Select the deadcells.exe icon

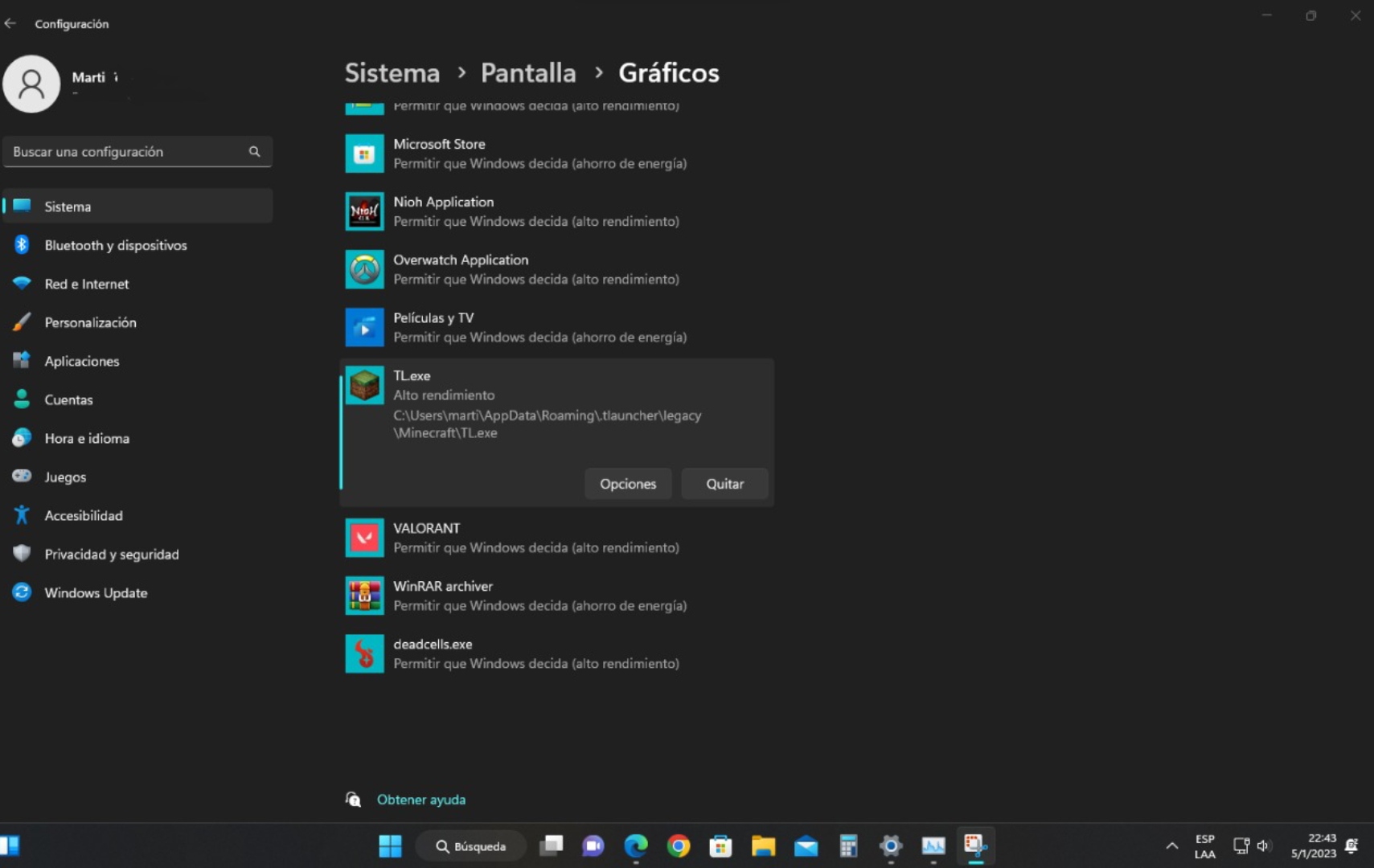pyautogui.click(x=364, y=653)
